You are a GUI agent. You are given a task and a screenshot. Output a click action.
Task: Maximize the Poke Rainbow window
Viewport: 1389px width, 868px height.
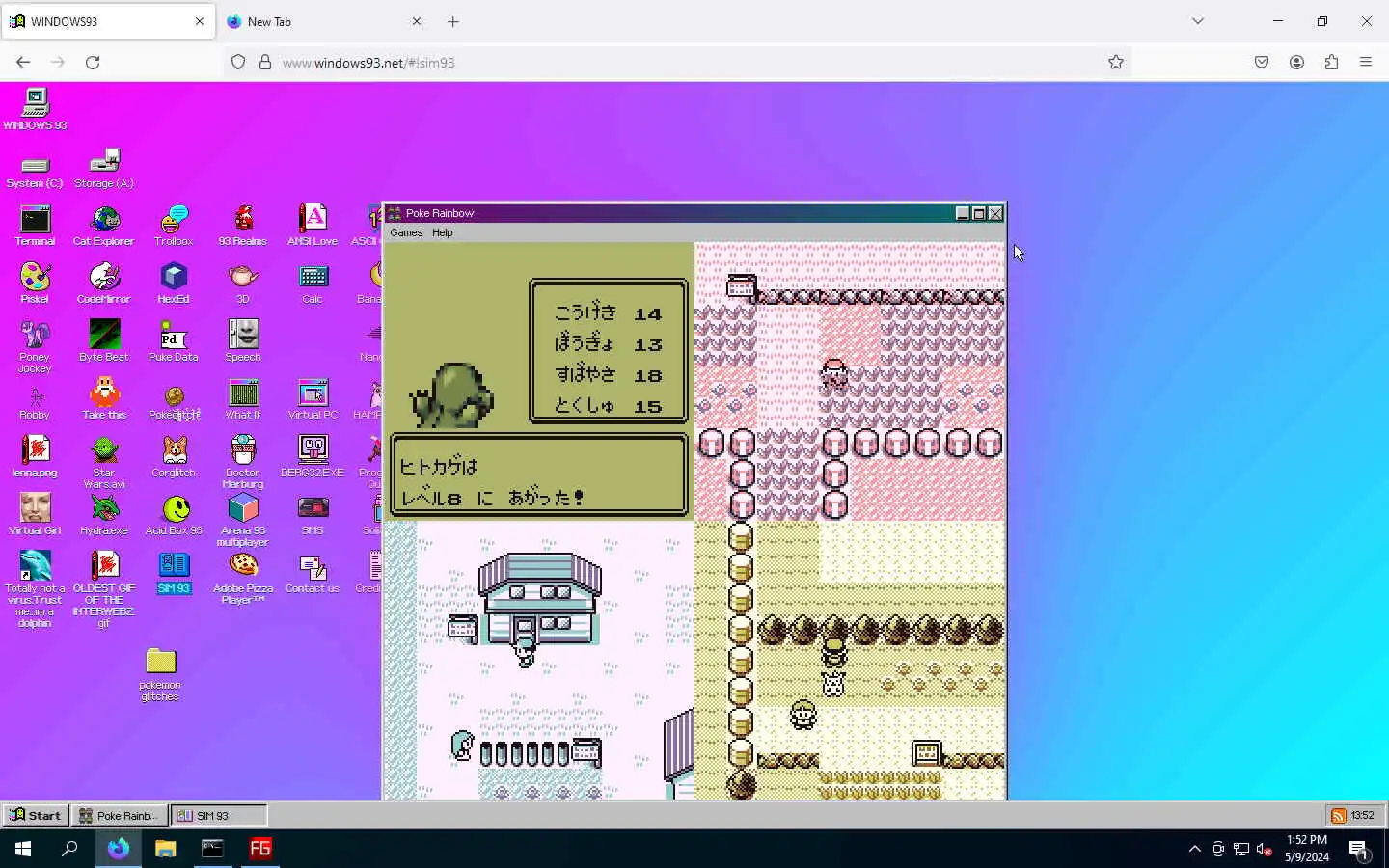pyautogui.click(x=979, y=213)
